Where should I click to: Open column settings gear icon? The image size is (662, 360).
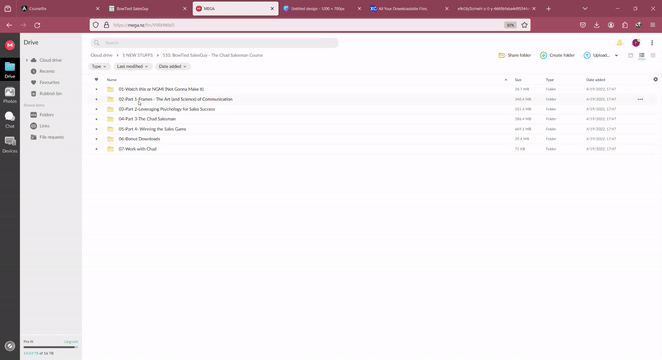click(x=655, y=79)
